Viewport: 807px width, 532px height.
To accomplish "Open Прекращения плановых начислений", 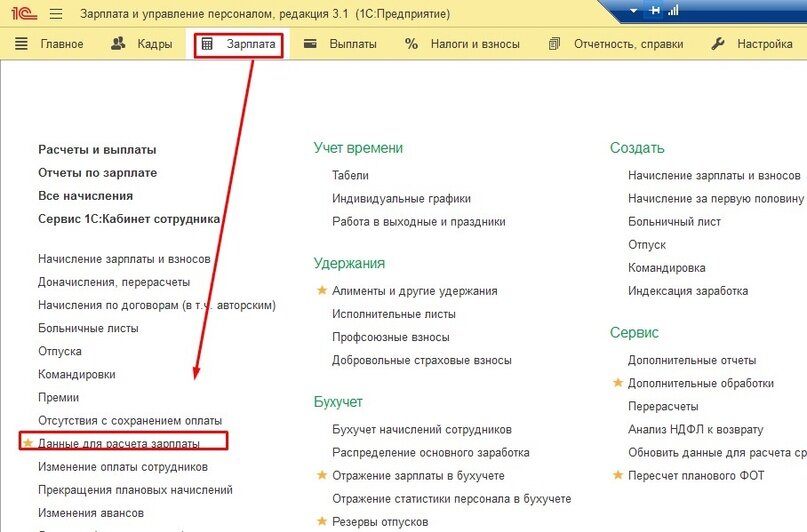I will 135,490.
